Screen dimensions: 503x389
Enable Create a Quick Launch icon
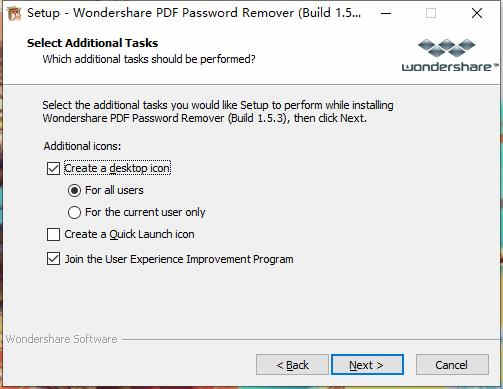[53, 234]
